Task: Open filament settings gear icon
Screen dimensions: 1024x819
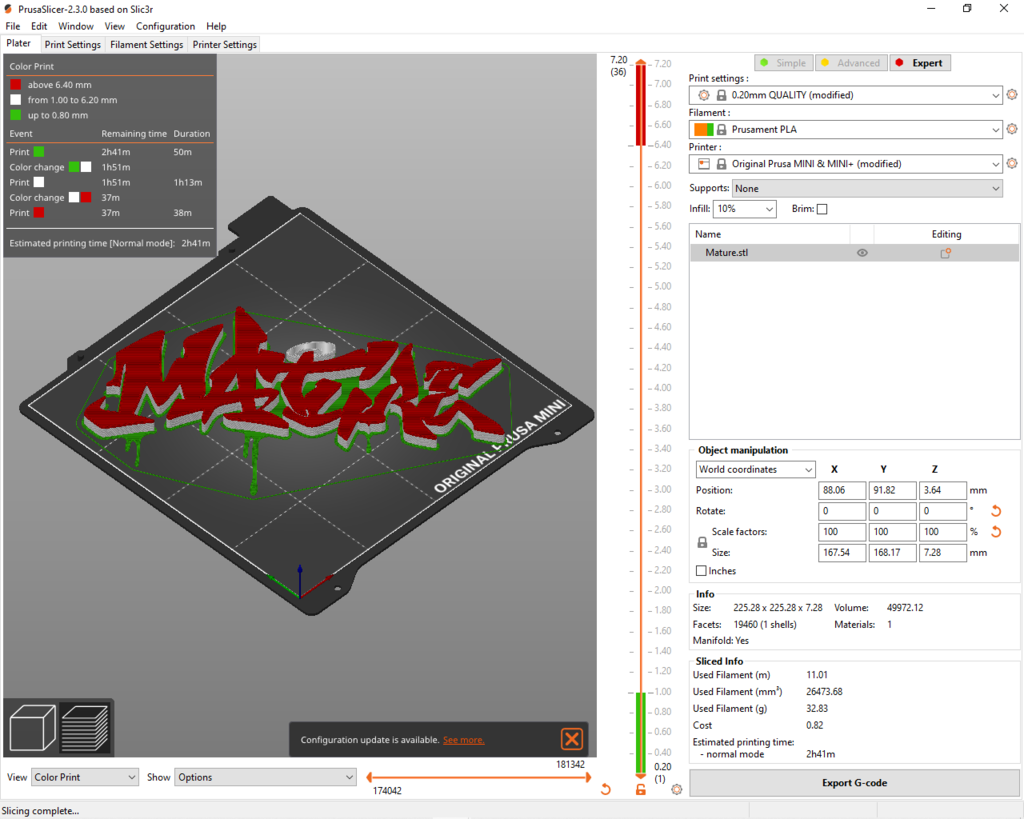Action: coord(1012,129)
